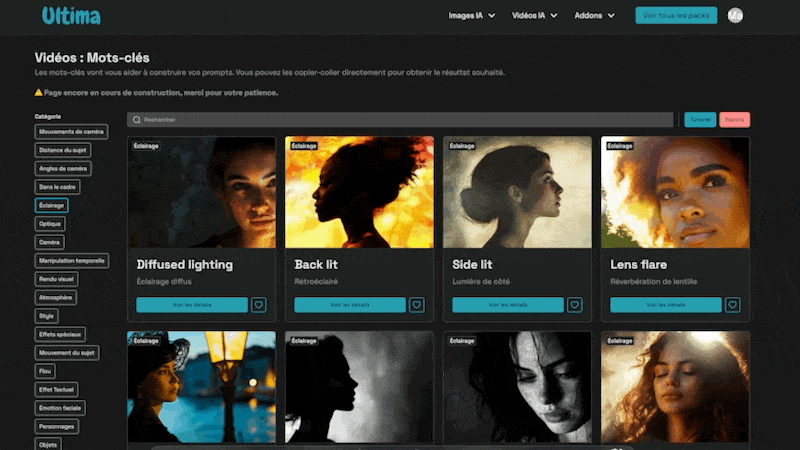Open the Lens flare thumbnail image
This screenshot has width=800, height=450.
point(675,192)
